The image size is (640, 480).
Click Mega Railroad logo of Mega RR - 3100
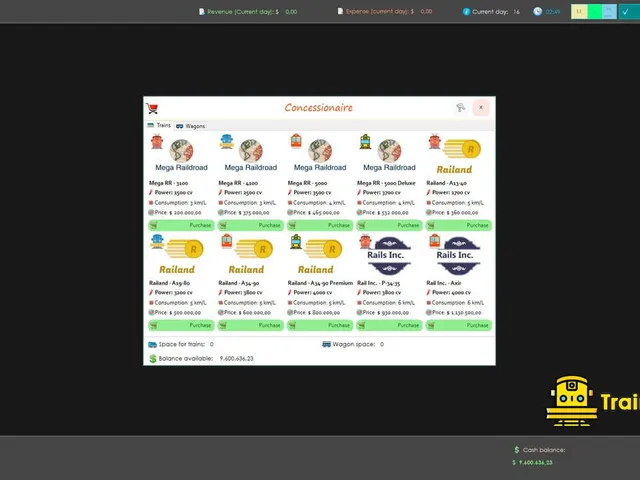[182, 156]
